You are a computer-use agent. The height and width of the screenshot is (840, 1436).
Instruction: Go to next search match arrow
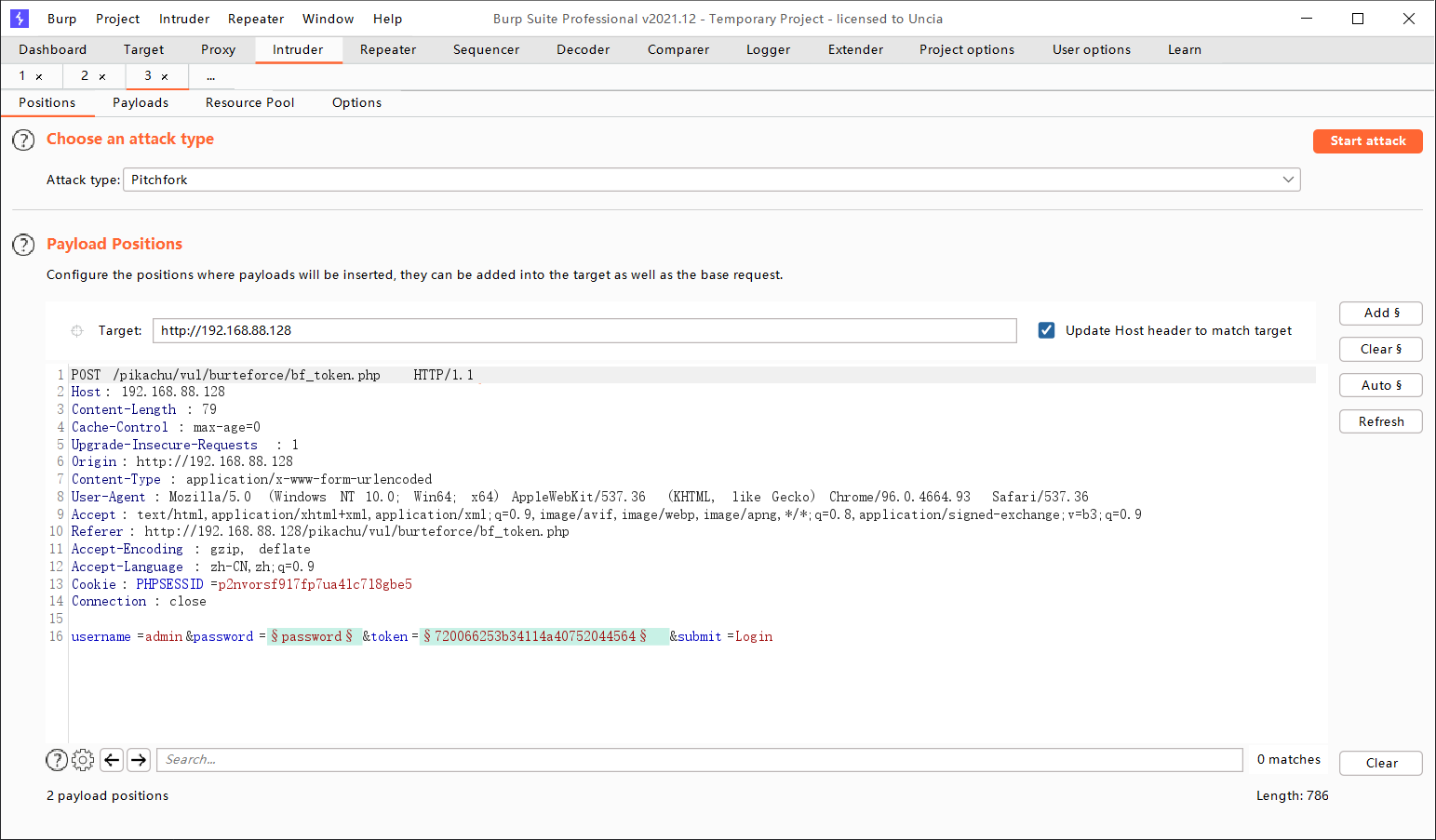click(x=139, y=760)
